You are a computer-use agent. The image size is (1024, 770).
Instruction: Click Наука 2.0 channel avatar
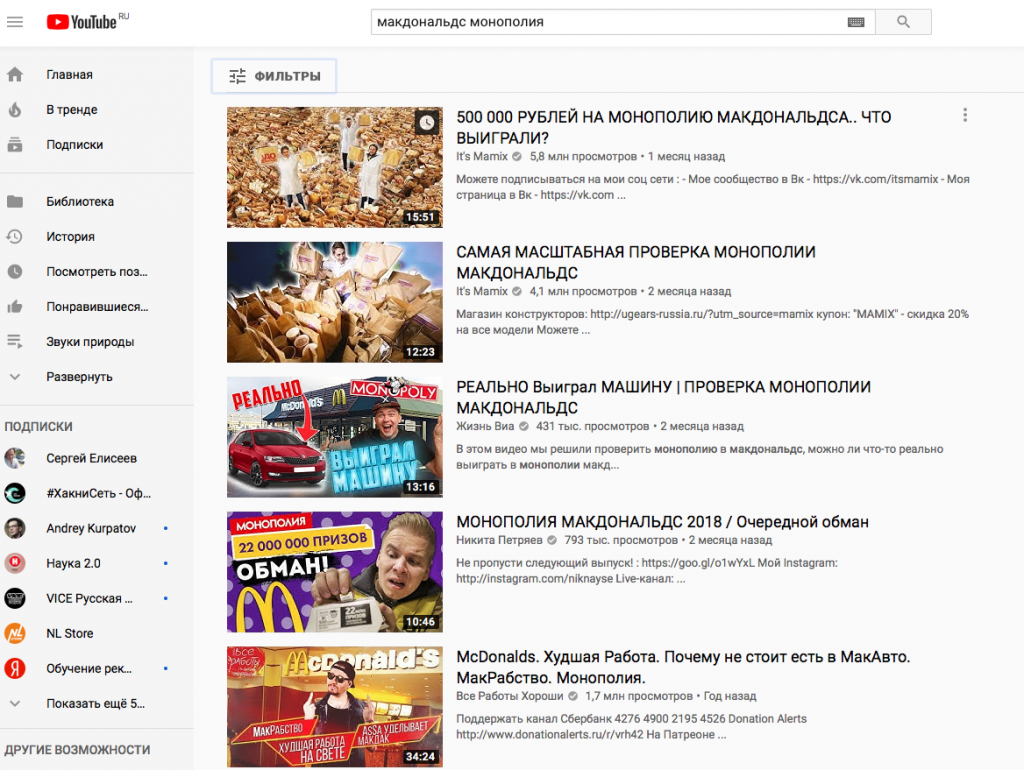coord(15,563)
